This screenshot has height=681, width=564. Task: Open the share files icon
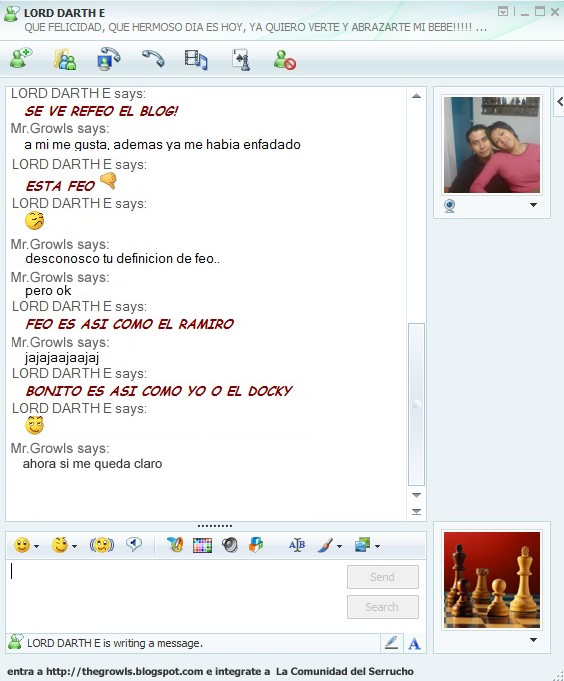[65, 59]
